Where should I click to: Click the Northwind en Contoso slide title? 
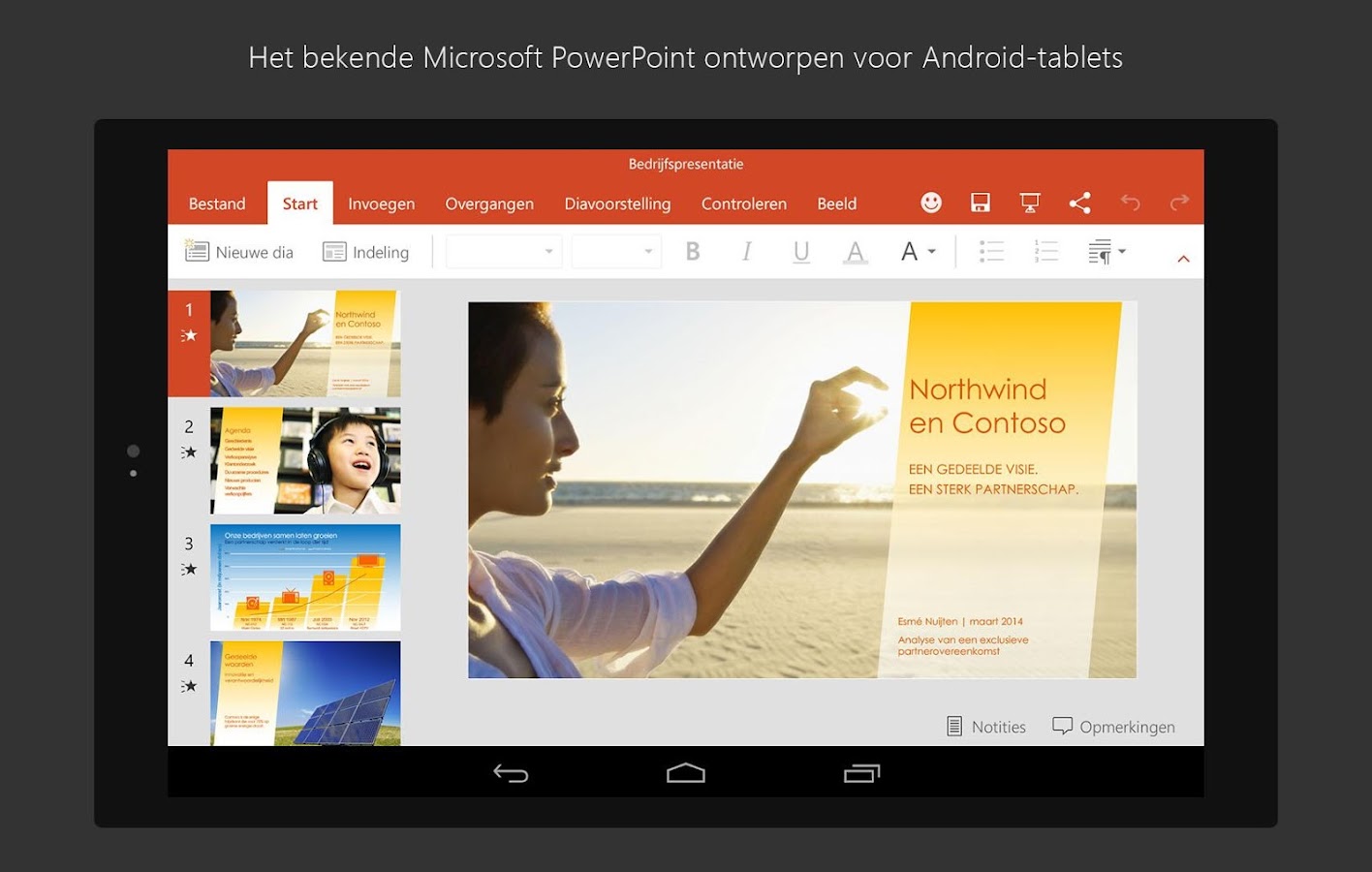[x=987, y=406]
